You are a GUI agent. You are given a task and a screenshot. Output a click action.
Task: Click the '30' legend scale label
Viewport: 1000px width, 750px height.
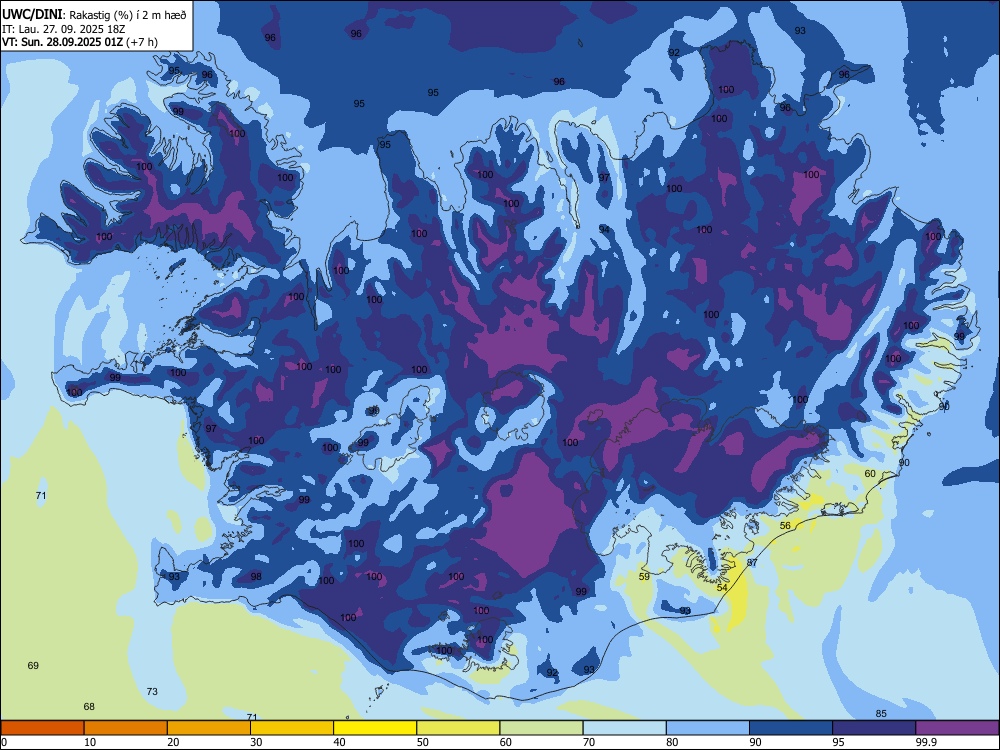point(256,742)
